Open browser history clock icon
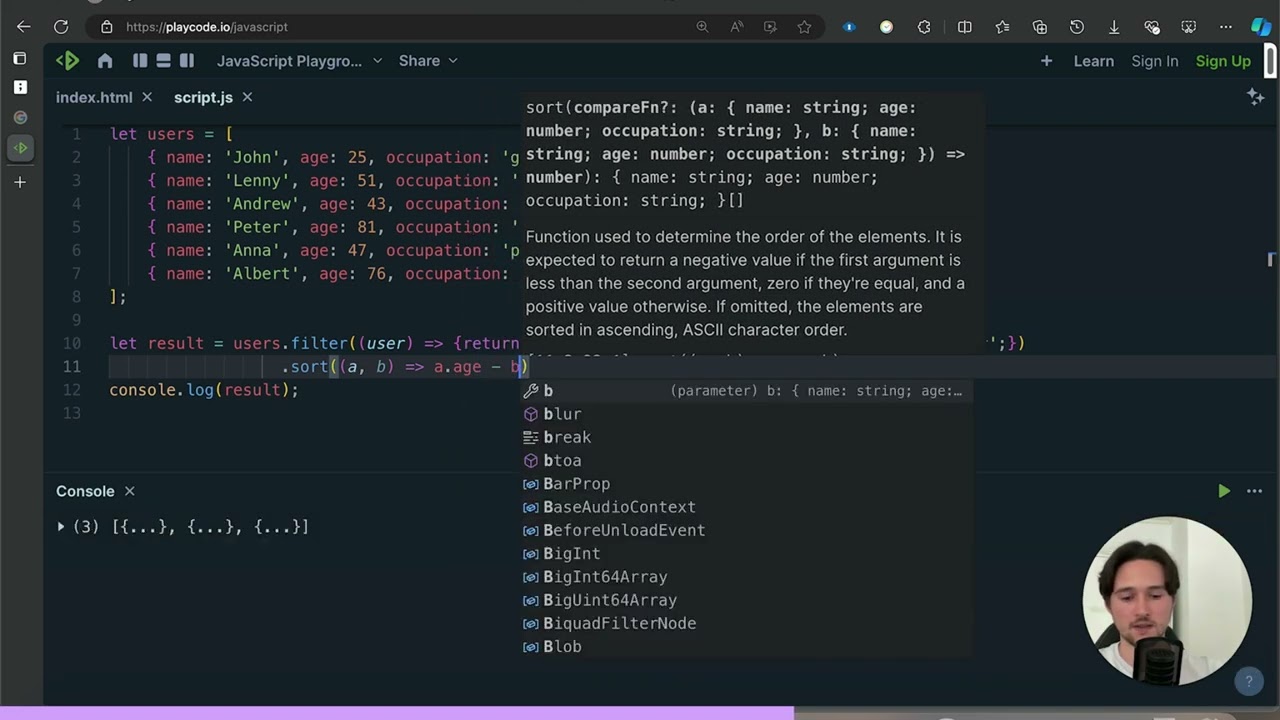 coord(1077,27)
